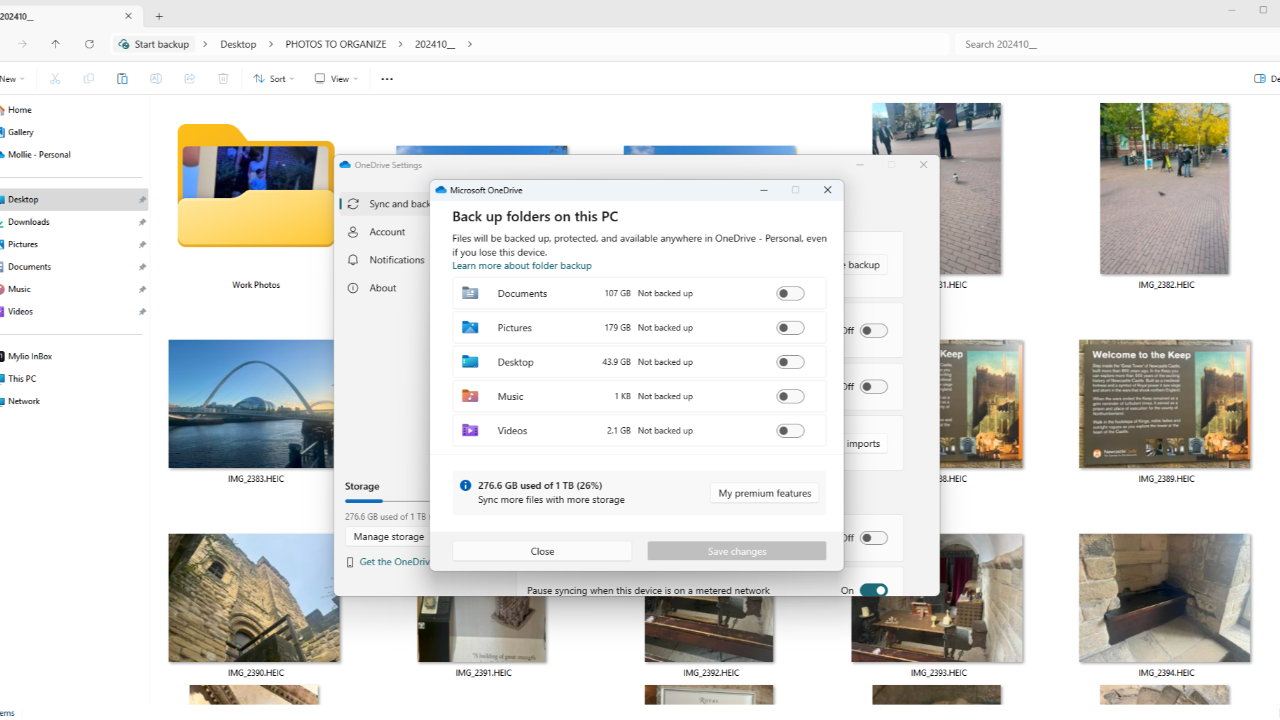The height and width of the screenshot is (720, 1280).
Task: Switch to Notifications section in OneDrive Settings
Action: [396, 260]
